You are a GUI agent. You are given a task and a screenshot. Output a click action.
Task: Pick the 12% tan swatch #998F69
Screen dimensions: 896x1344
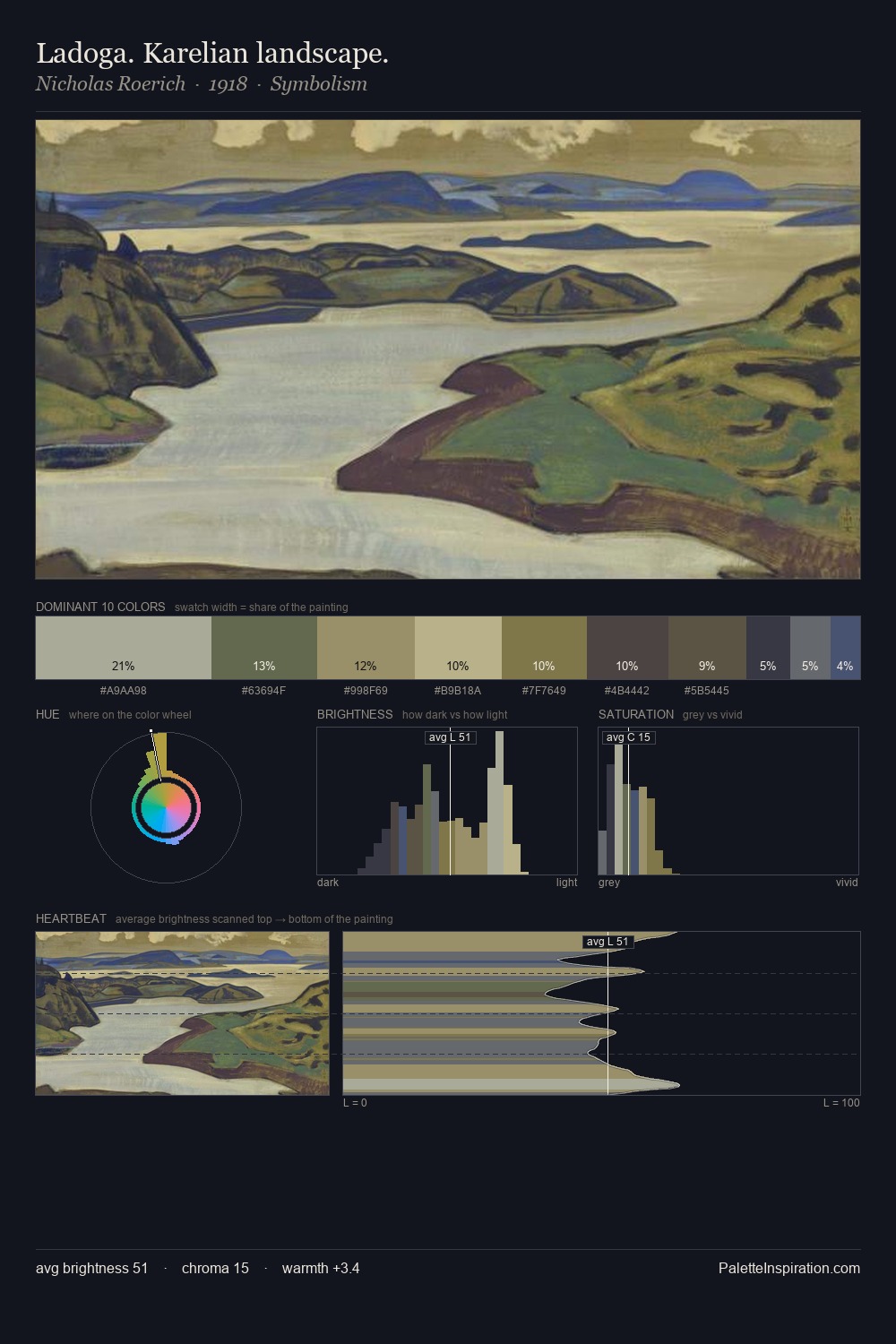pyautogui.click(x=366, y=648)
